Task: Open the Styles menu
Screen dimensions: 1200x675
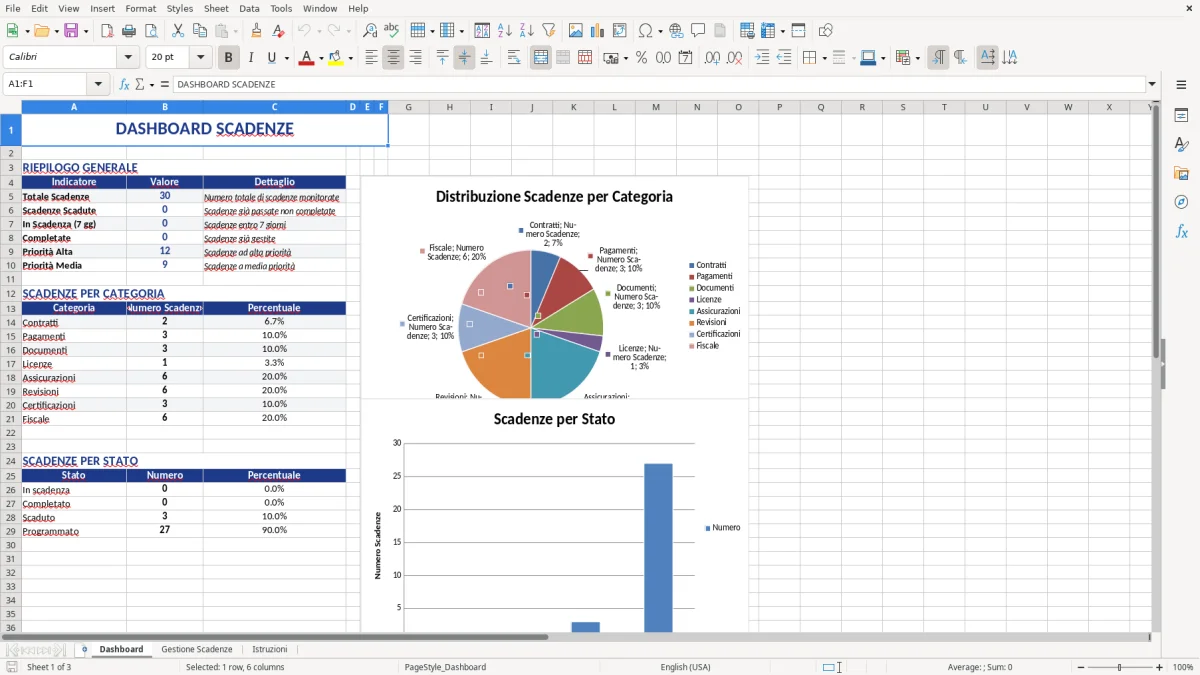Action: [x=180, y=8]
